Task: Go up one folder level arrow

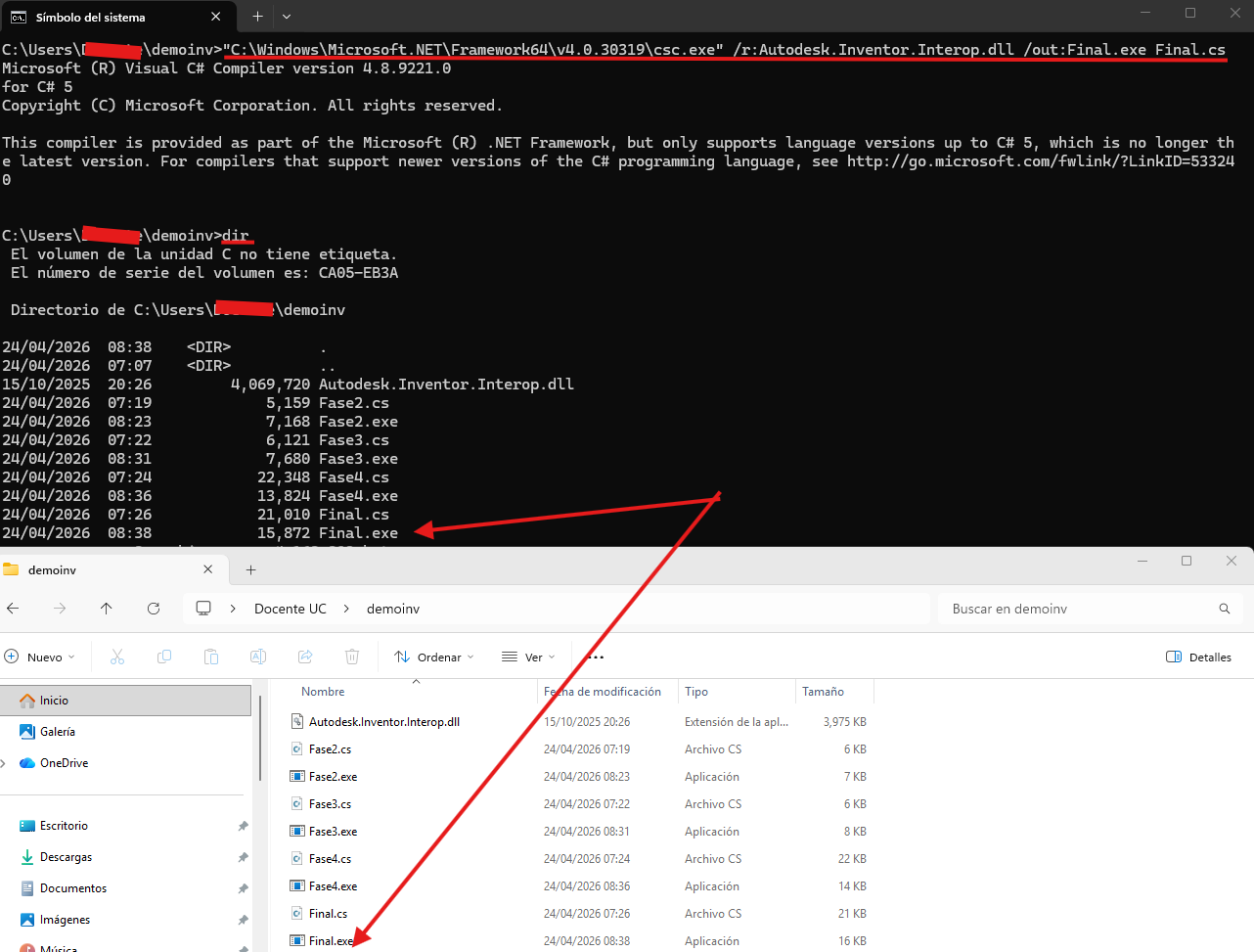Action: 107,609
